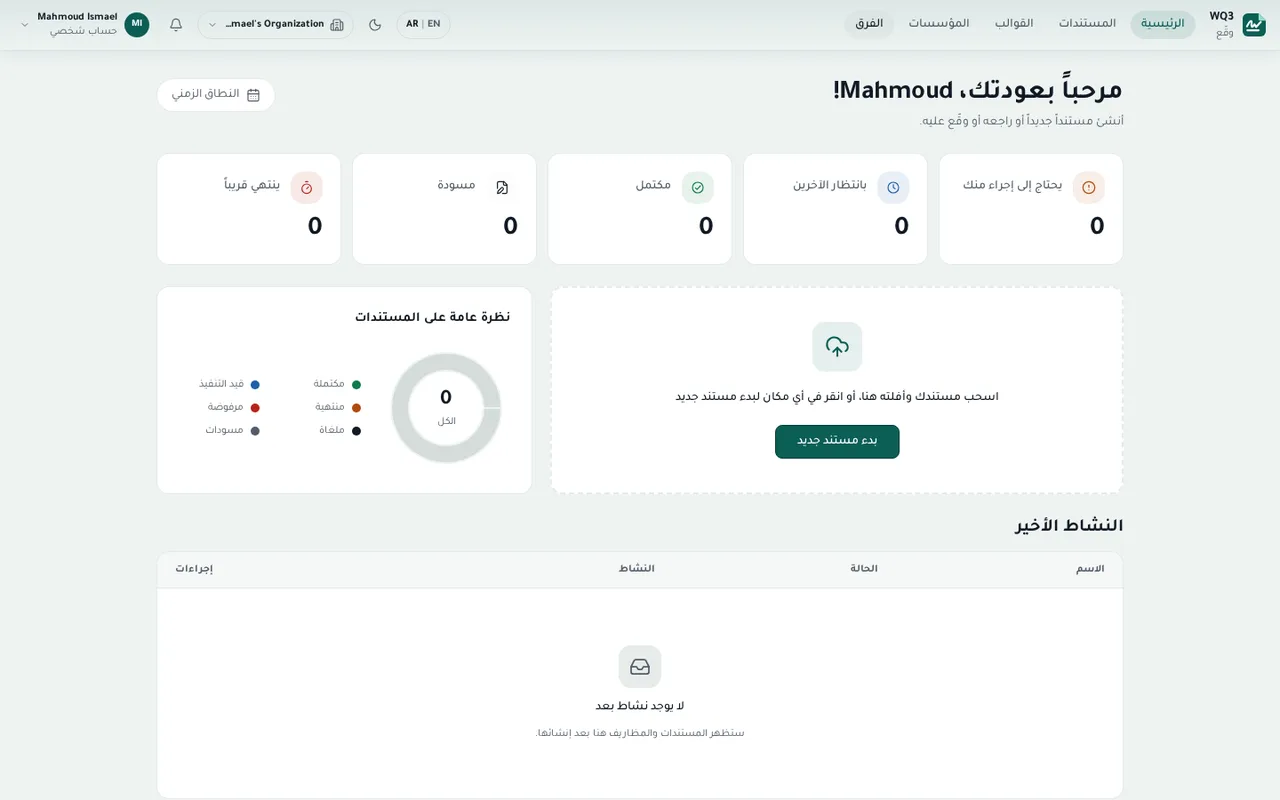1280x800 pixels.
Task: Click the donut chart in documents overview
Action: click(x=446, y=408)
